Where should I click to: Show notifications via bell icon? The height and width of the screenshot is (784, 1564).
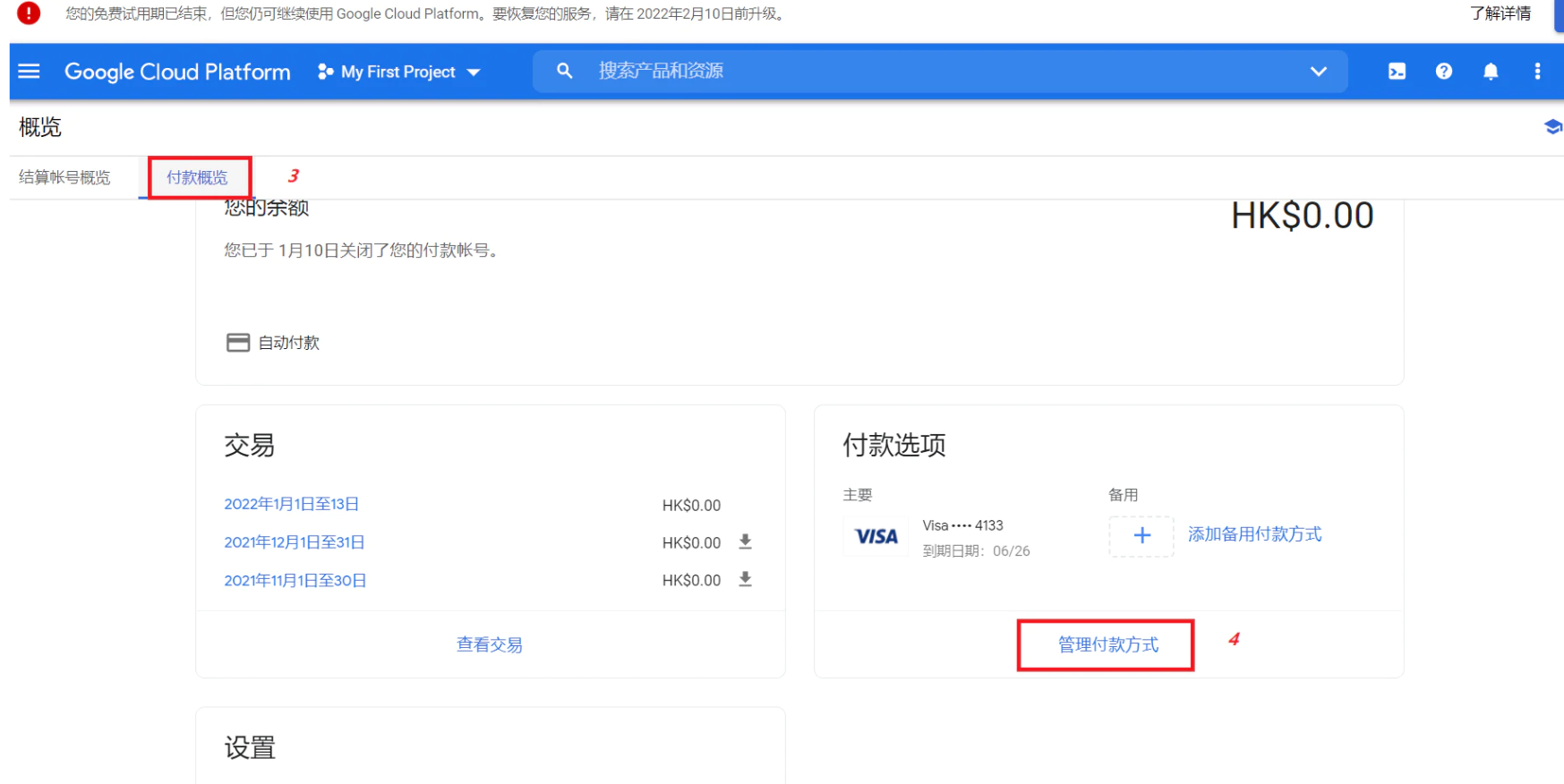(x=1490, y=72)
